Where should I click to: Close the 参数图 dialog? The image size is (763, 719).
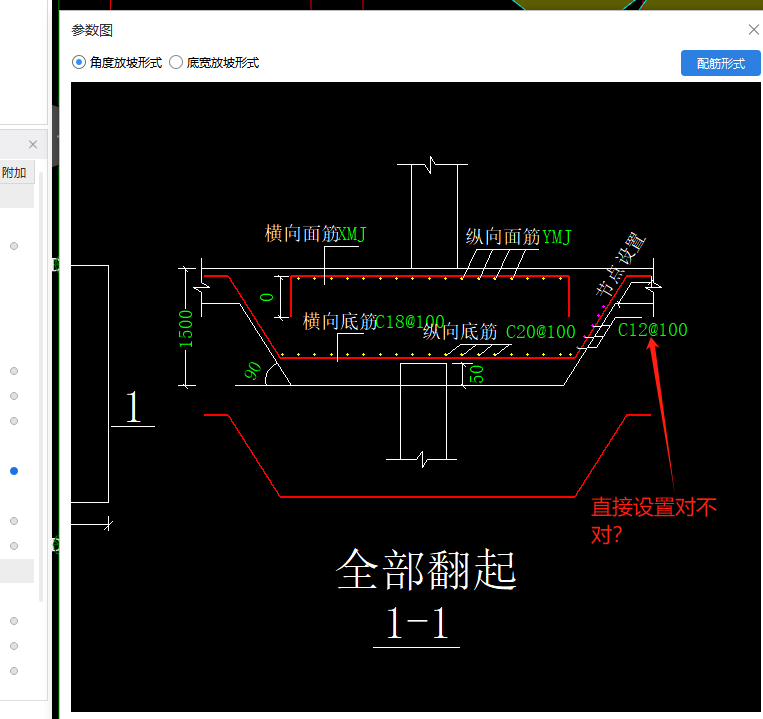tap(753, 30)
